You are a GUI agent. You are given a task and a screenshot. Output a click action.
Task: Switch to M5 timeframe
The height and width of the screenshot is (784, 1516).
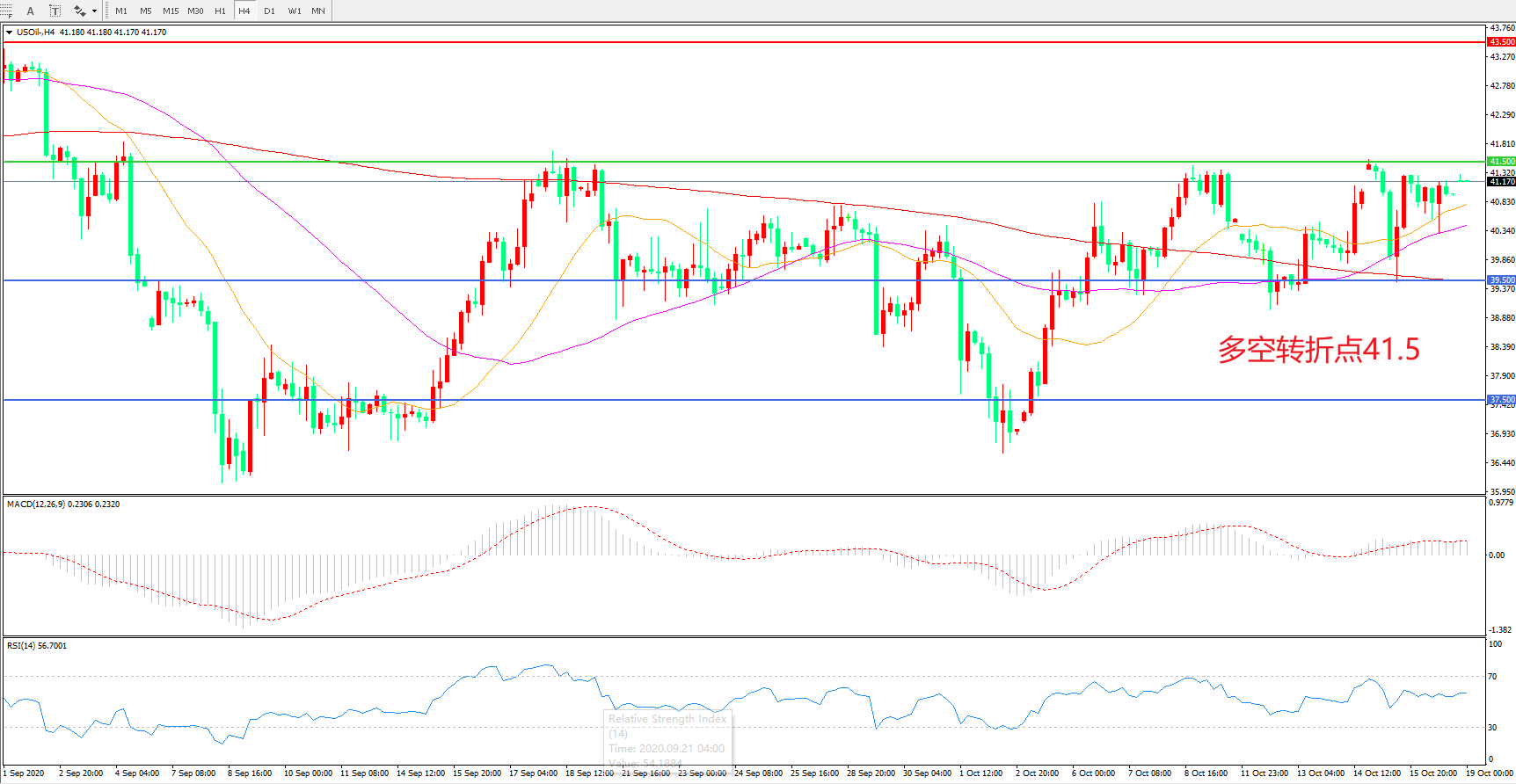tap(145, 11)
